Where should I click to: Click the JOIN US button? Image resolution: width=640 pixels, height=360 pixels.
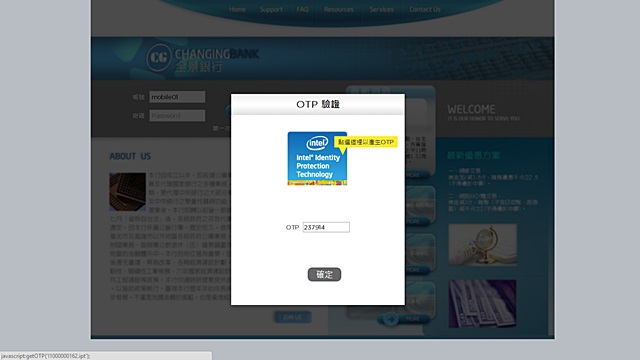(292, 317)
